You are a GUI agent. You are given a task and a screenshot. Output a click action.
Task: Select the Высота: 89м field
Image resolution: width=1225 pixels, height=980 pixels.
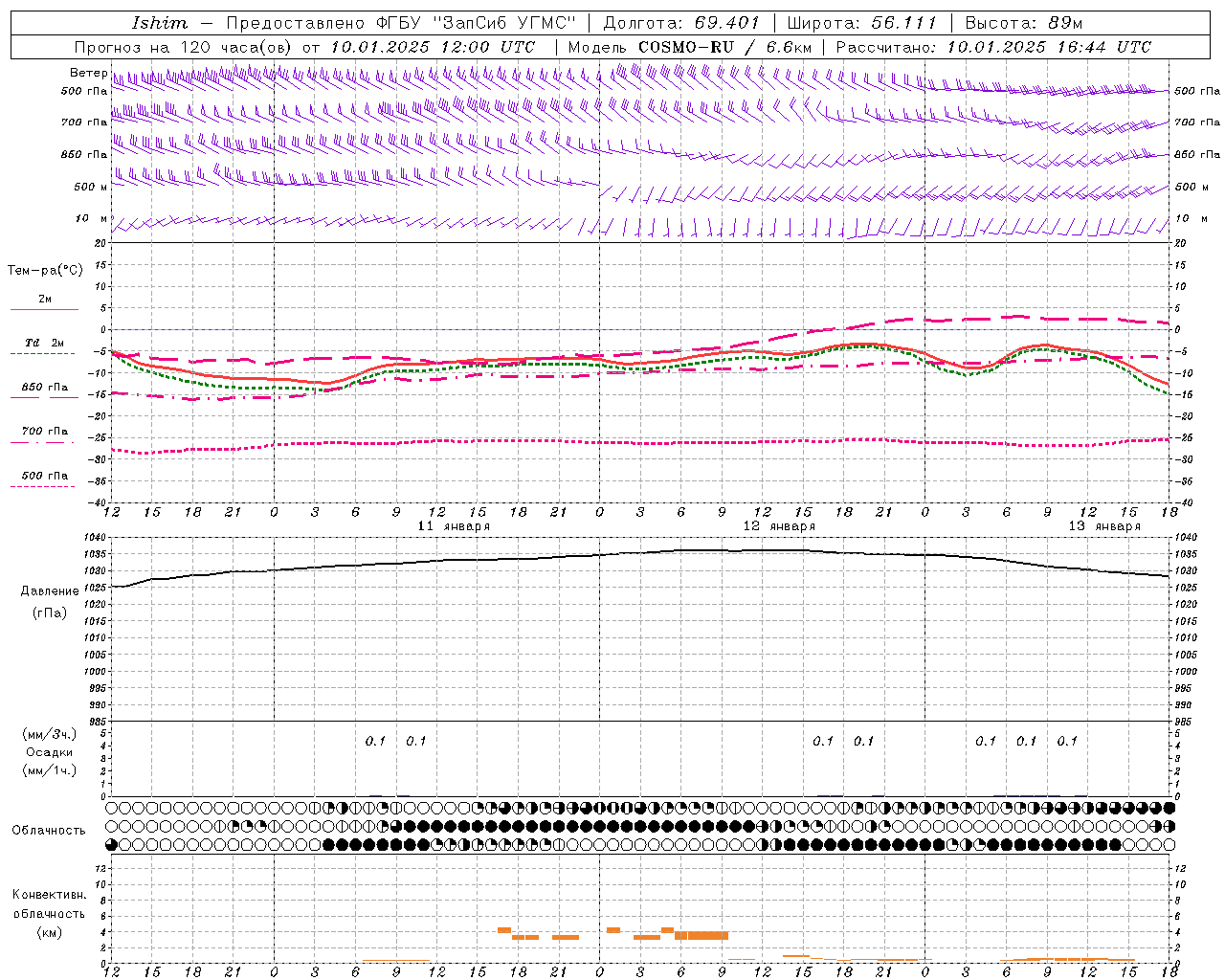click(x=1024, y=23)
